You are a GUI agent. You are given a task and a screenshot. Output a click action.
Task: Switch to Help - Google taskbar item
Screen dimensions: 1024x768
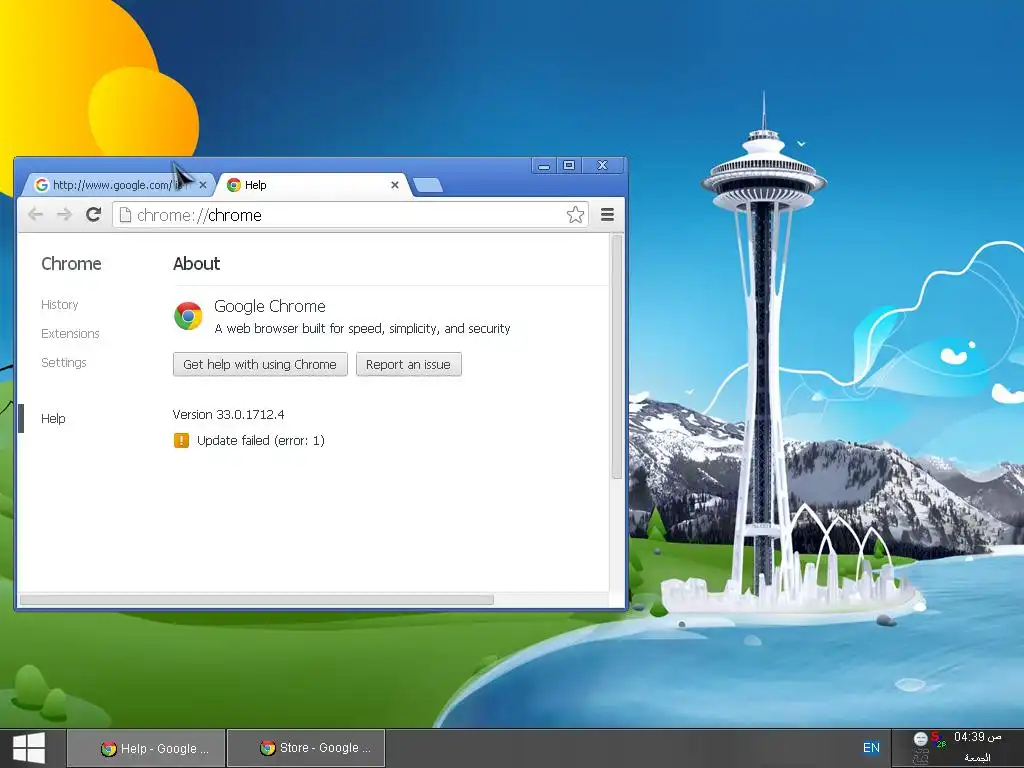(x=146, y=748)
